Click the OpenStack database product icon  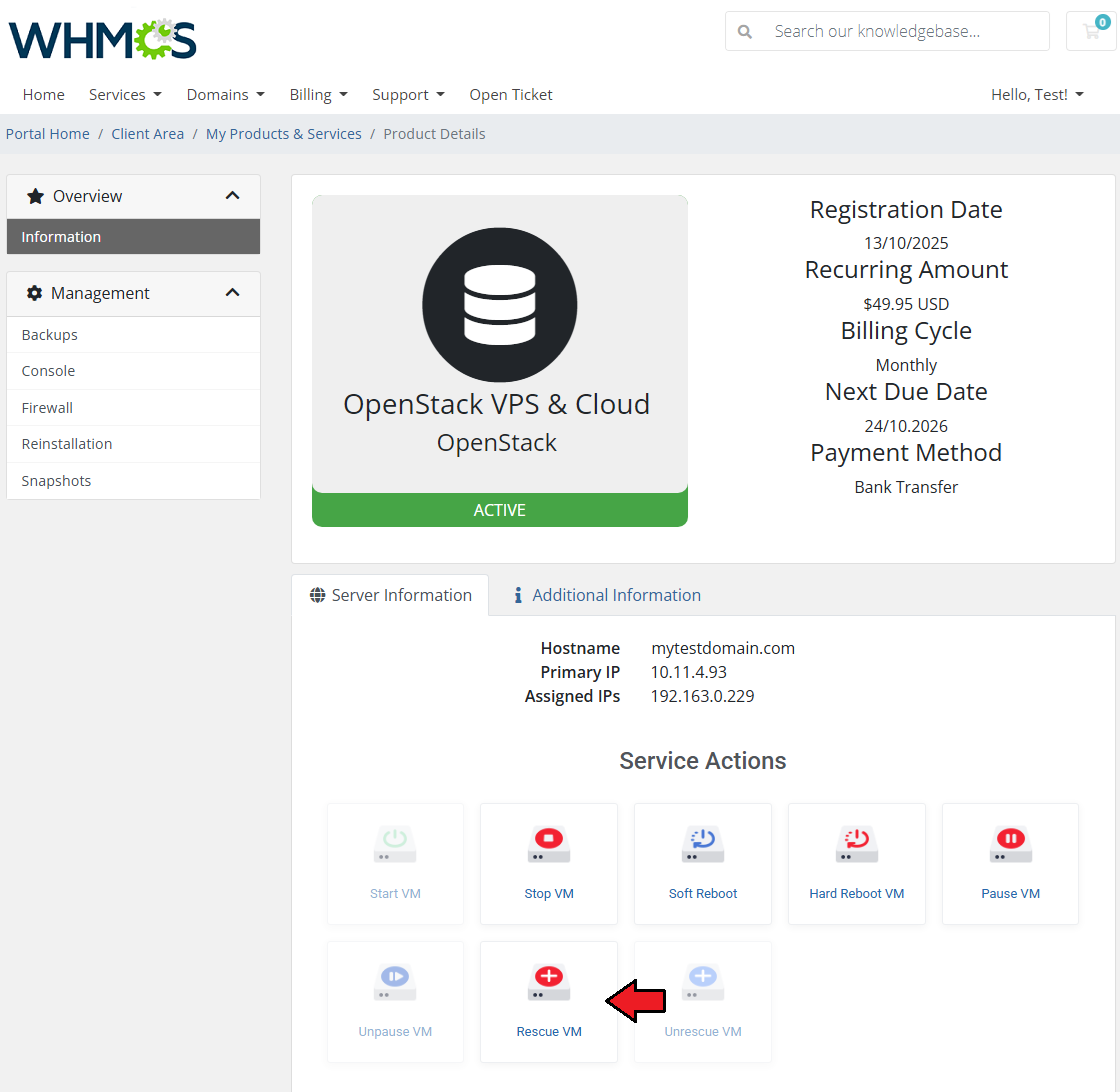tap(499, 305)
